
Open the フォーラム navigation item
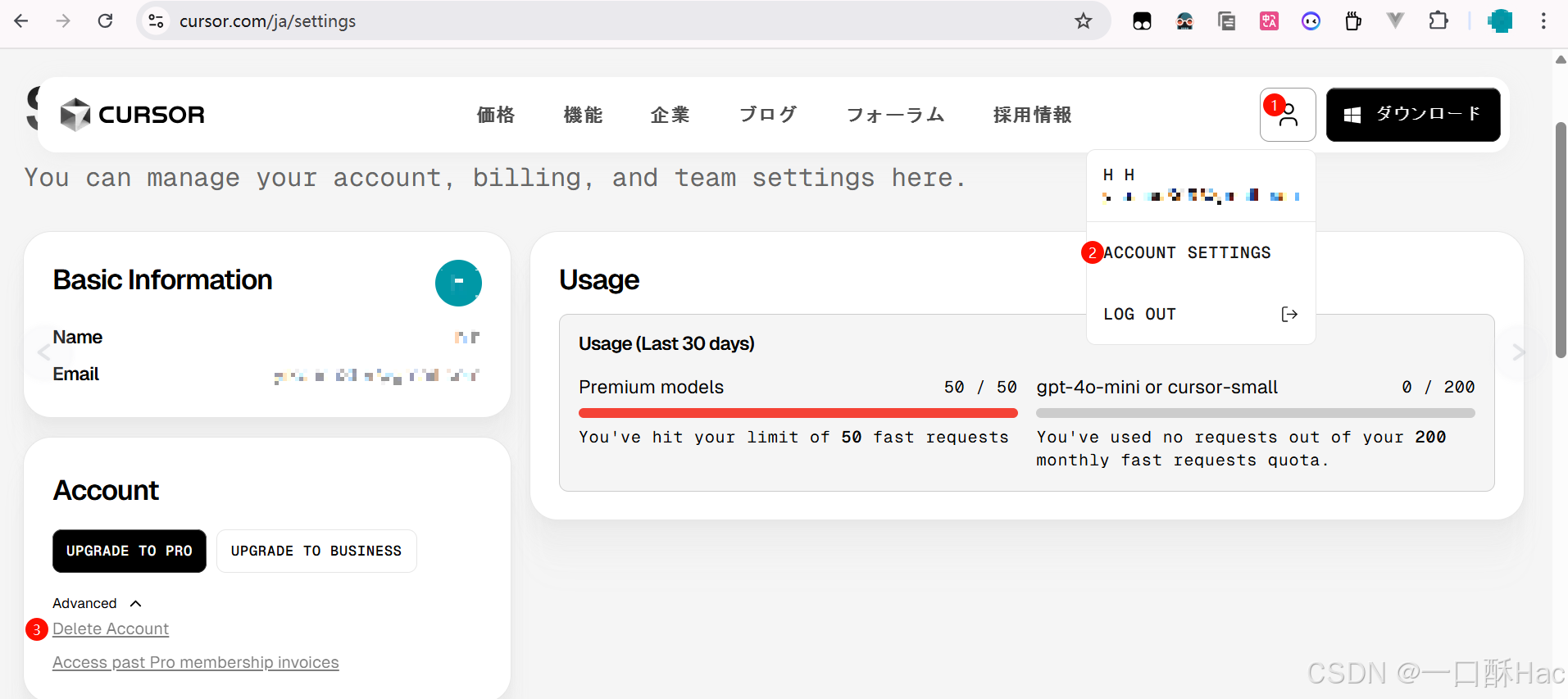pos(895,115)
